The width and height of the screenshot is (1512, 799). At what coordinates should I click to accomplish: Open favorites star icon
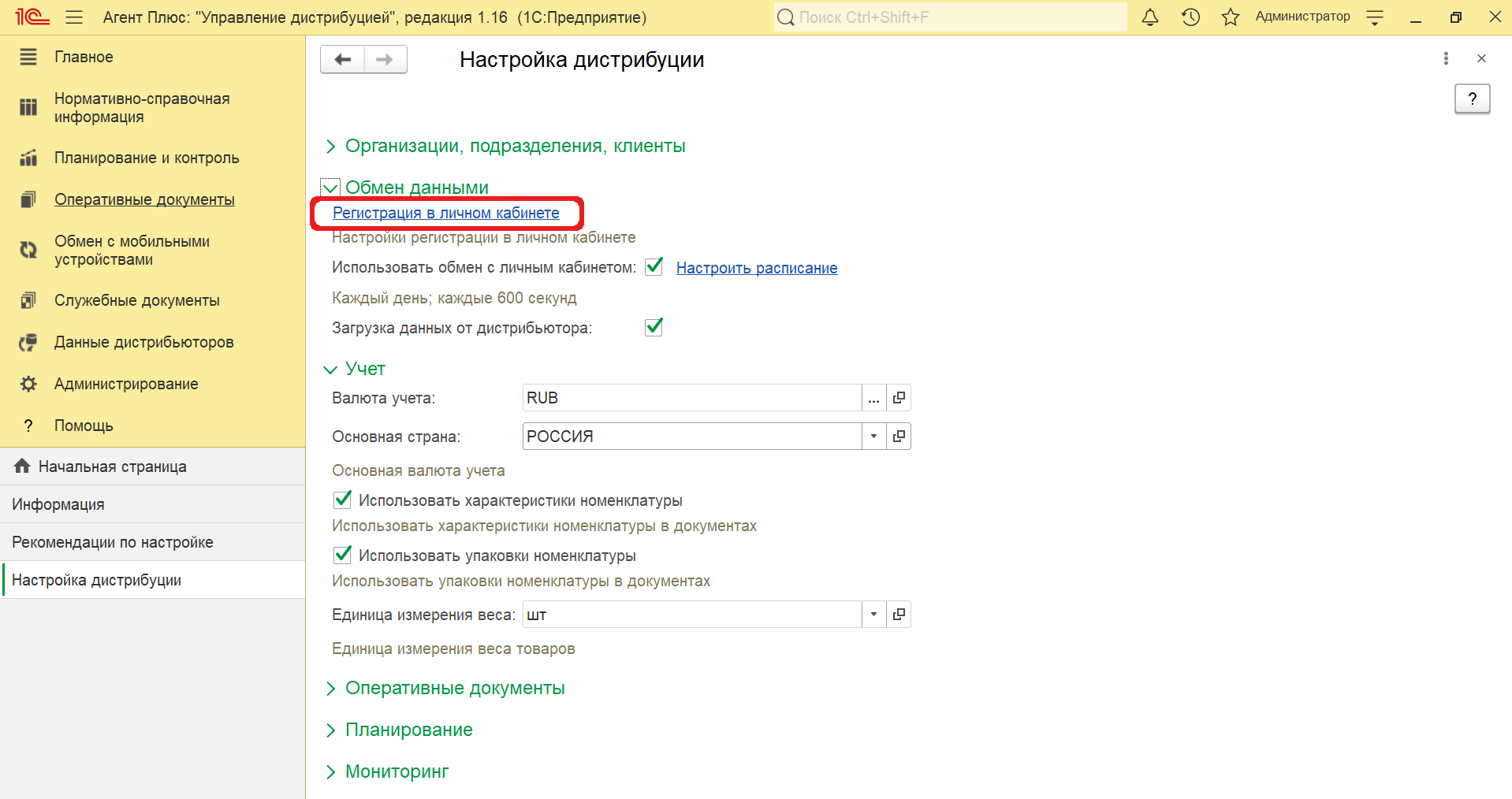click(x=1230, y=17)
